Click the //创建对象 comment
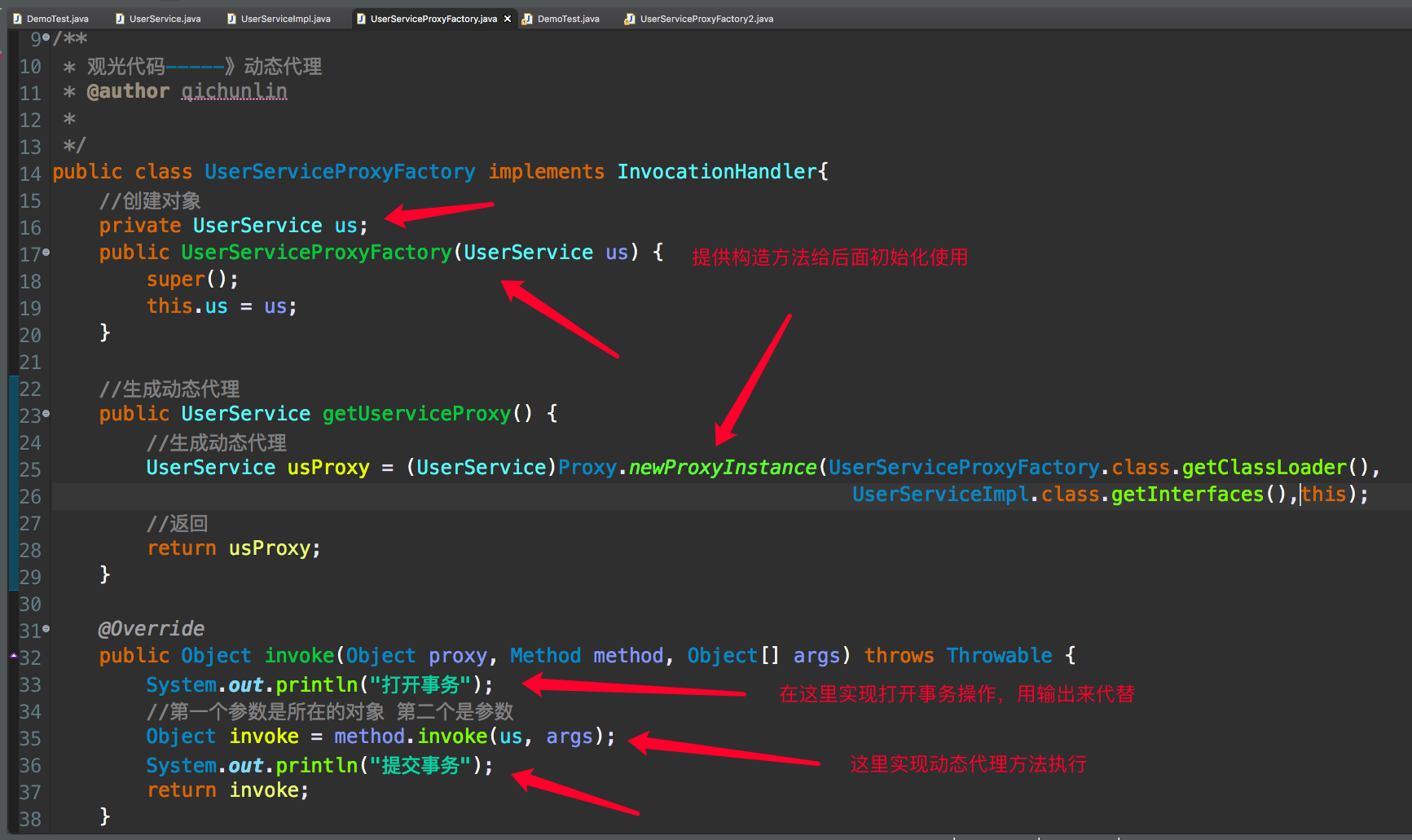 150,200
